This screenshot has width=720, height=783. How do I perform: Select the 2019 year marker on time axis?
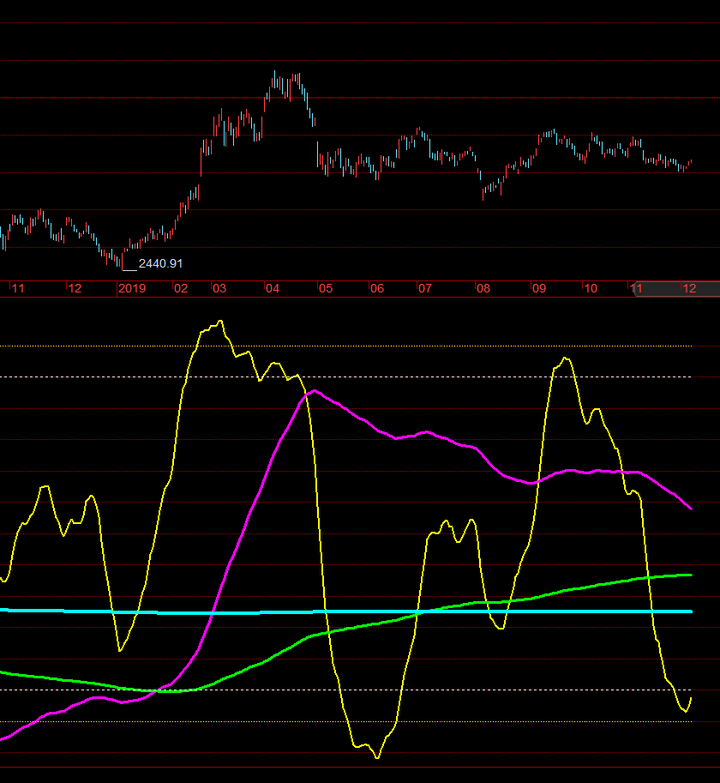click(132, 289)
